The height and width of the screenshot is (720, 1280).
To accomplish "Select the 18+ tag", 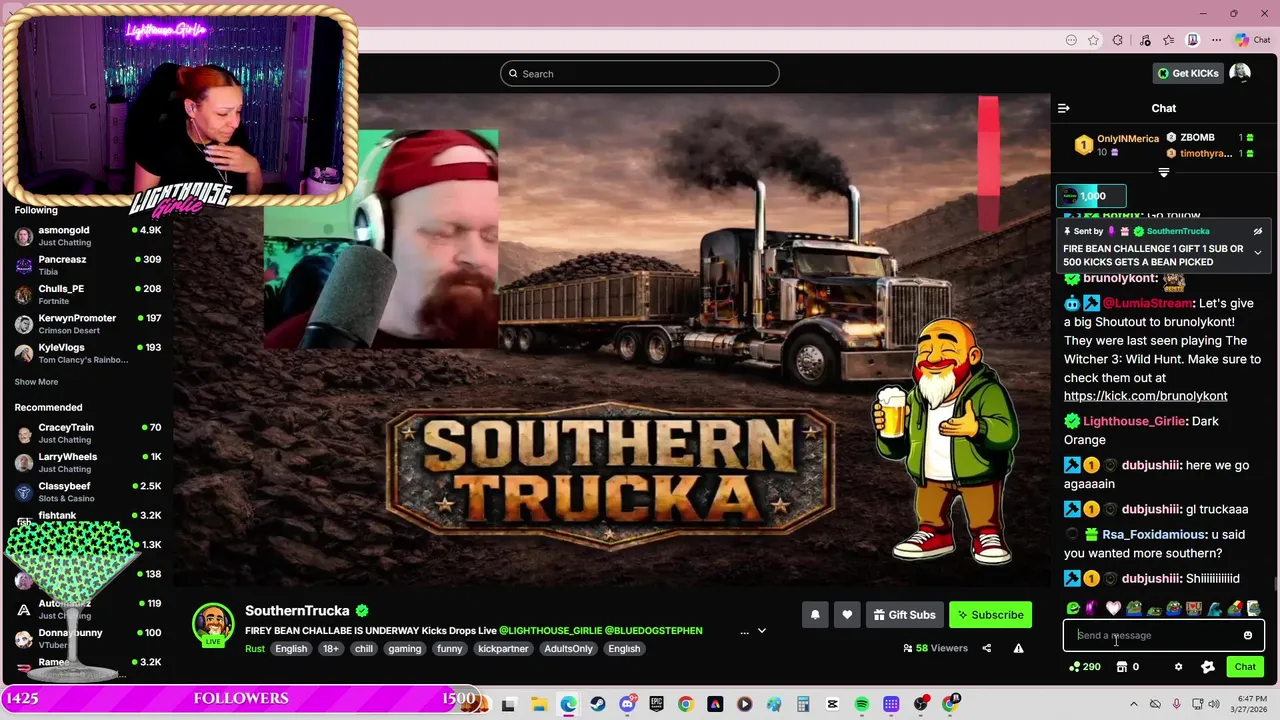I will coord(331,648).
